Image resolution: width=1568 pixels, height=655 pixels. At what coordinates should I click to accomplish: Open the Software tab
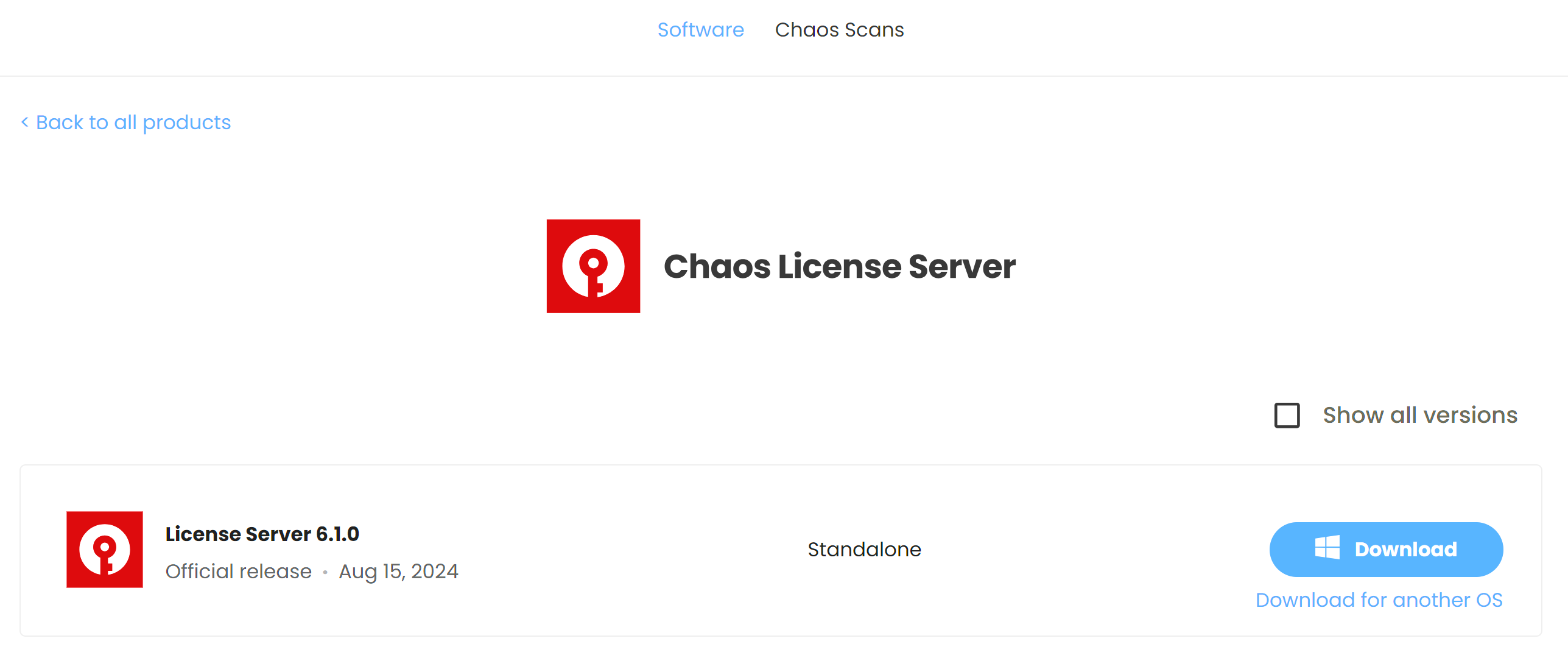(700, 30)
